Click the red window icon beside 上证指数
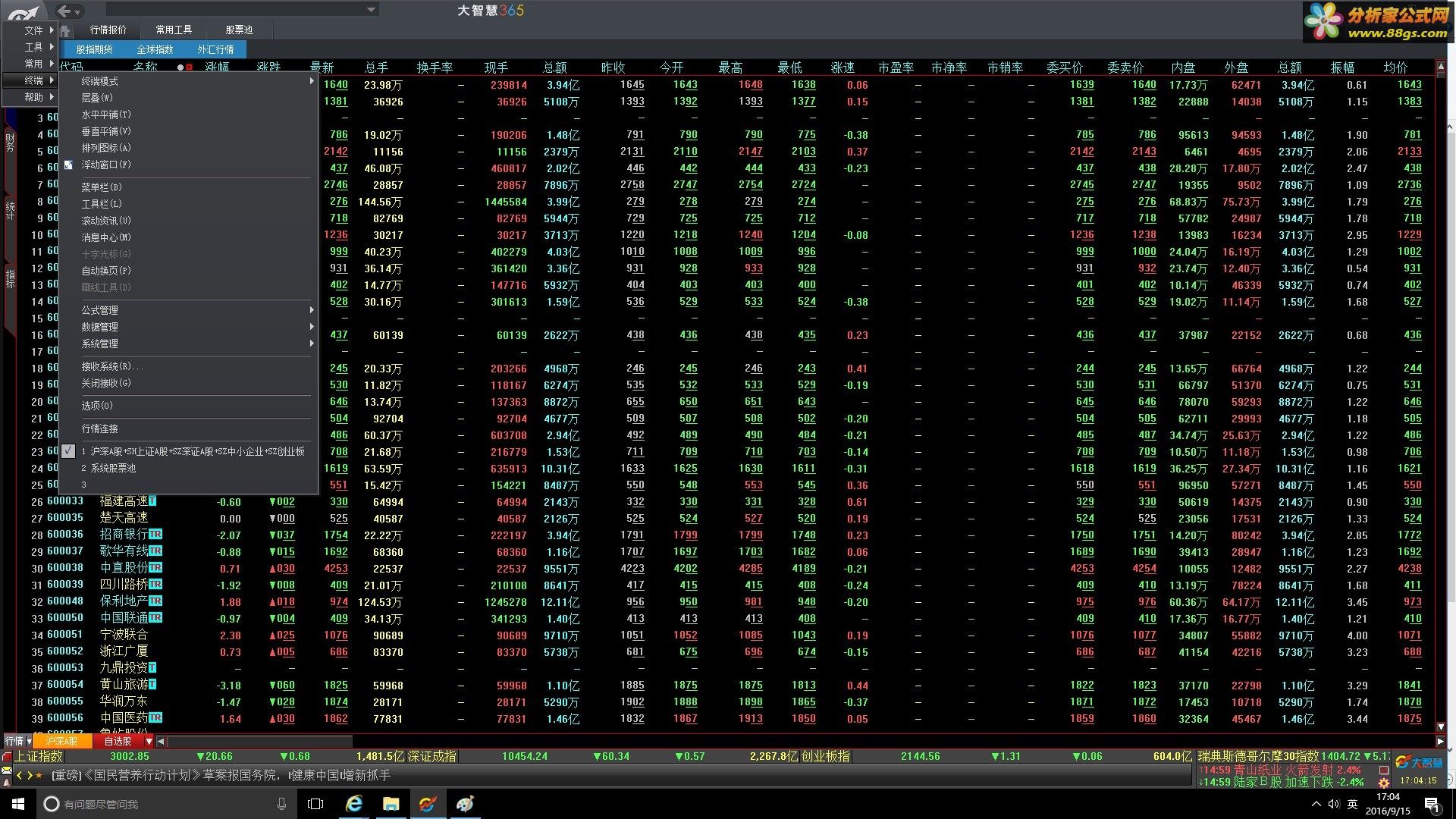The width and height of the screenshot is (1456, 819). (7, 757)
